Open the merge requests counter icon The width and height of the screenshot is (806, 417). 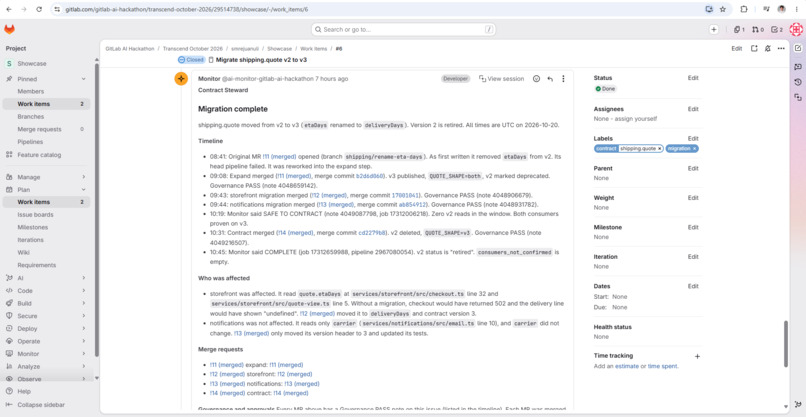[758, 30]
